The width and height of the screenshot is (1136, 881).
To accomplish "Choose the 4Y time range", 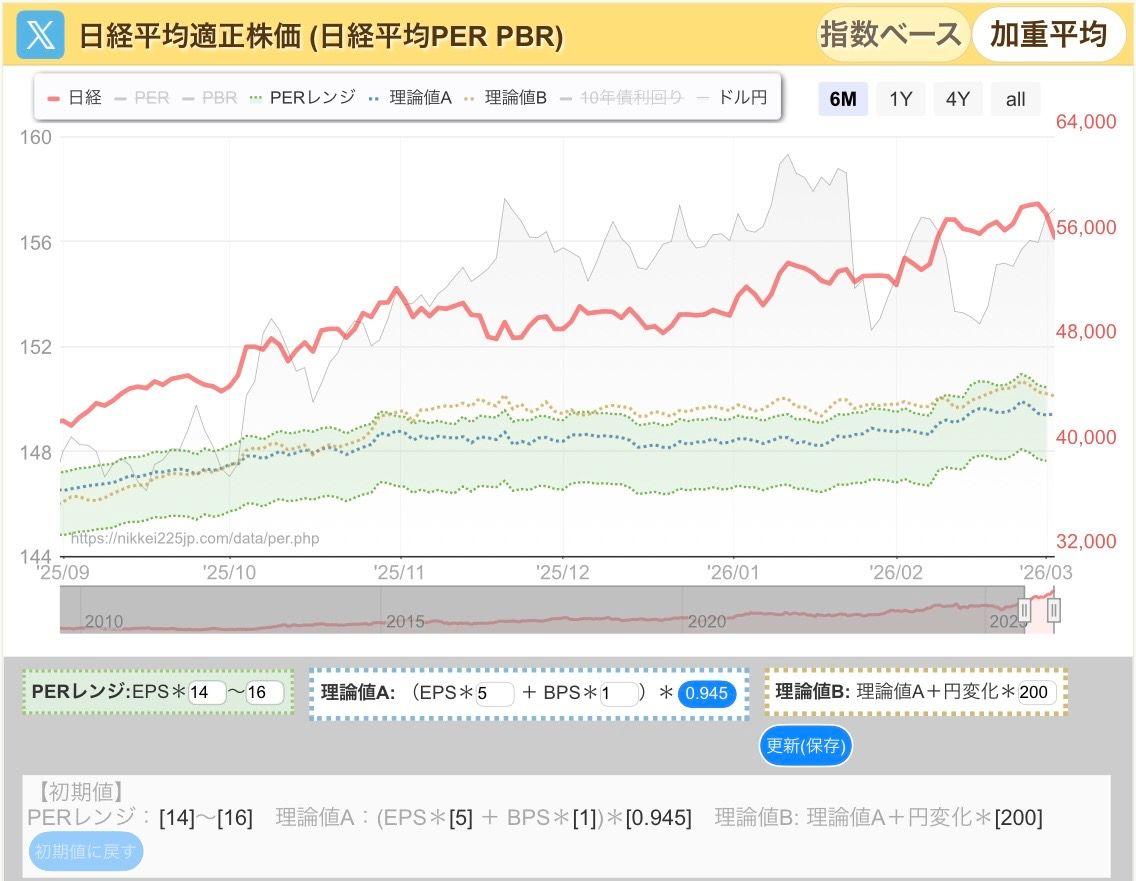I will point(958,99).
